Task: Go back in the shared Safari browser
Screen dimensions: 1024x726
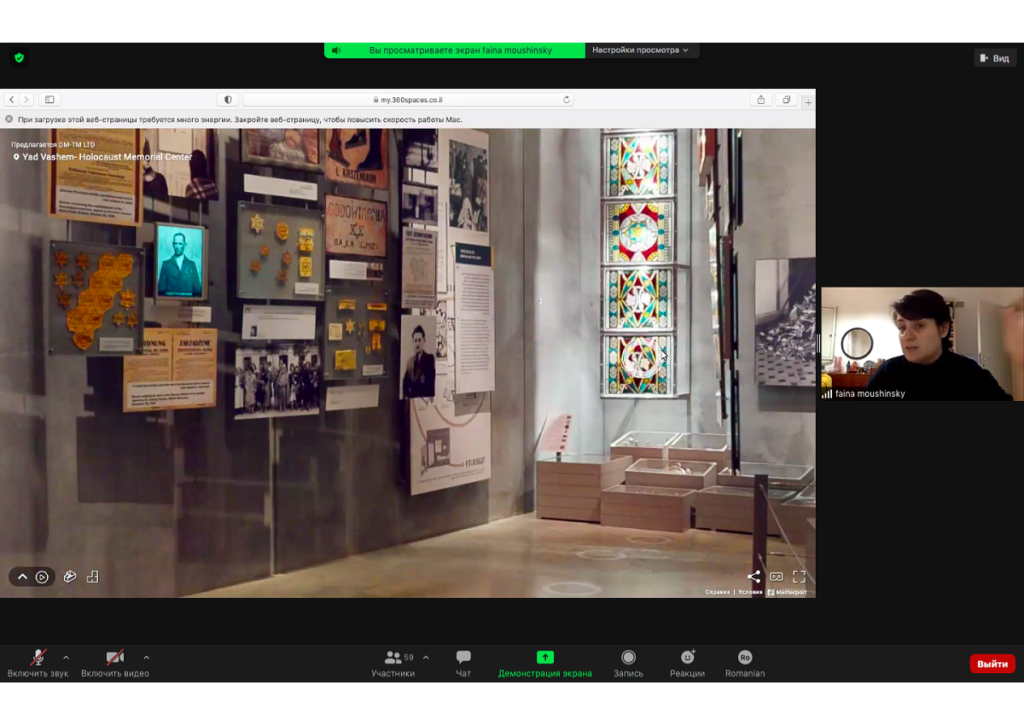Action: tap(11, 100)
